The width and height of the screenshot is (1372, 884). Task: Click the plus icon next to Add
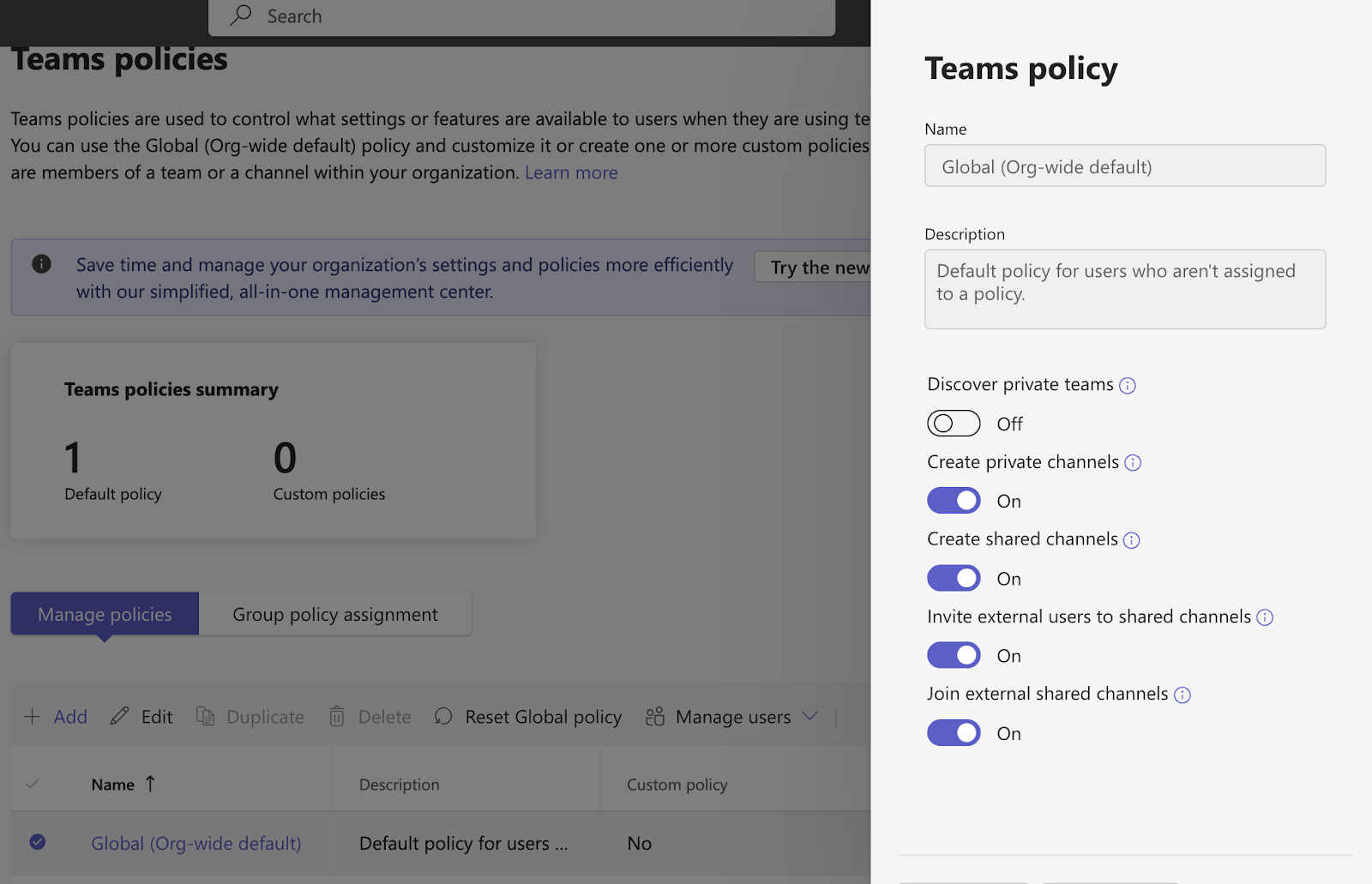click(32, 717)
